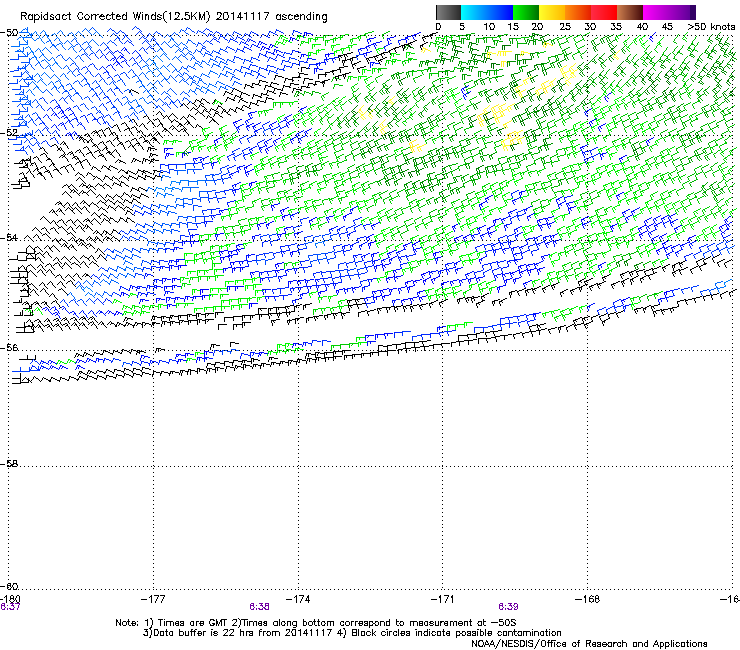Click the '-174' longitude label
740x650 pixels.
298,599
